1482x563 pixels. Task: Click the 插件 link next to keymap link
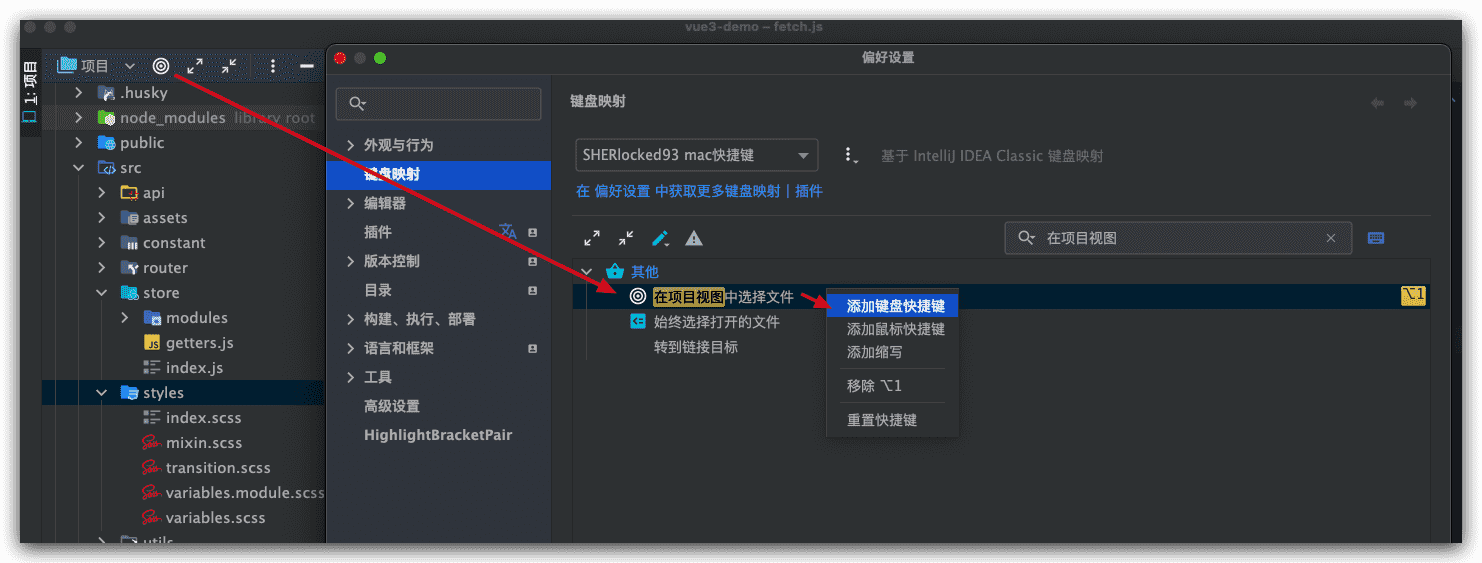[809, 191]
